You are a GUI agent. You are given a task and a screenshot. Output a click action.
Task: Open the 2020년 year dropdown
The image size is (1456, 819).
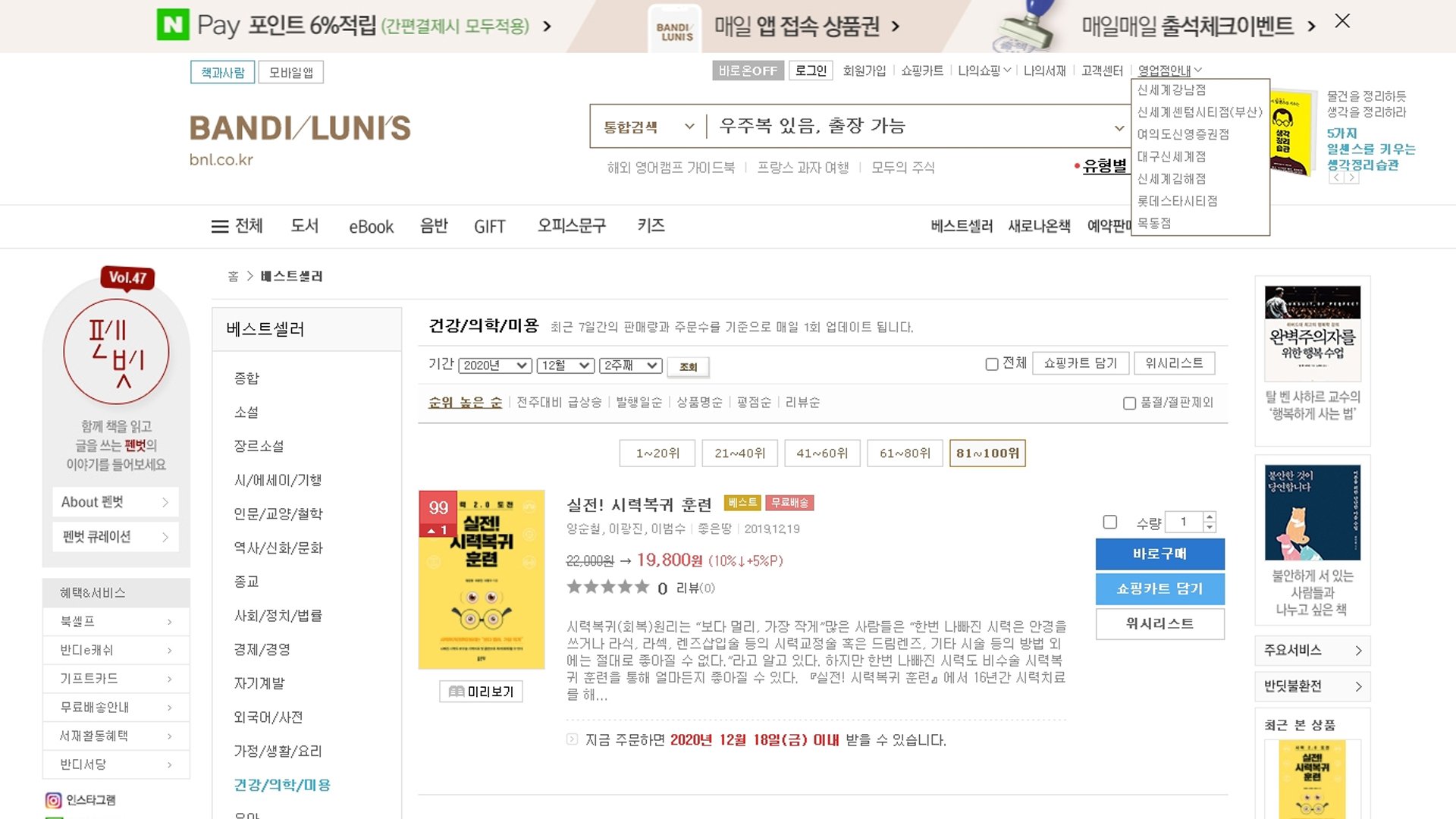(494, 366)
